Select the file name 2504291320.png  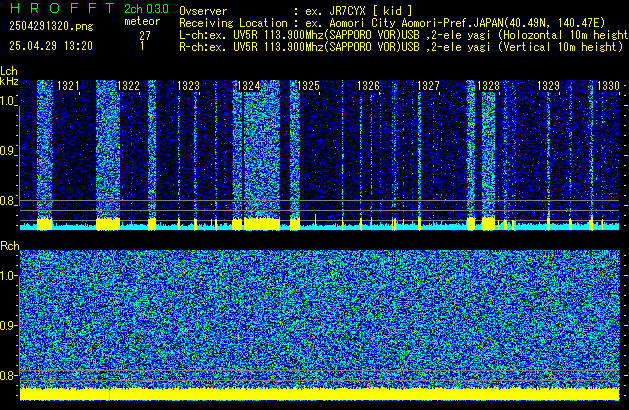click(51, 26)
